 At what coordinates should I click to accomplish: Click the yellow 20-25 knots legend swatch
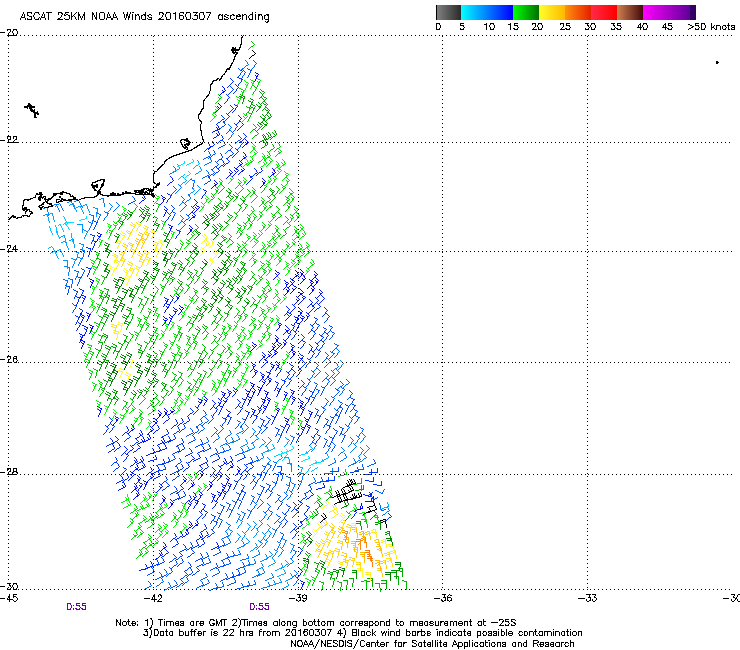[552, 12]
